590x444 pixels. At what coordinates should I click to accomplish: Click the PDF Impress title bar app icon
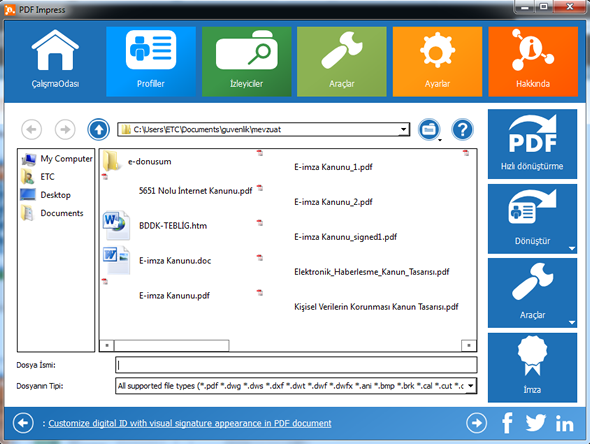[x=10, y=9]
